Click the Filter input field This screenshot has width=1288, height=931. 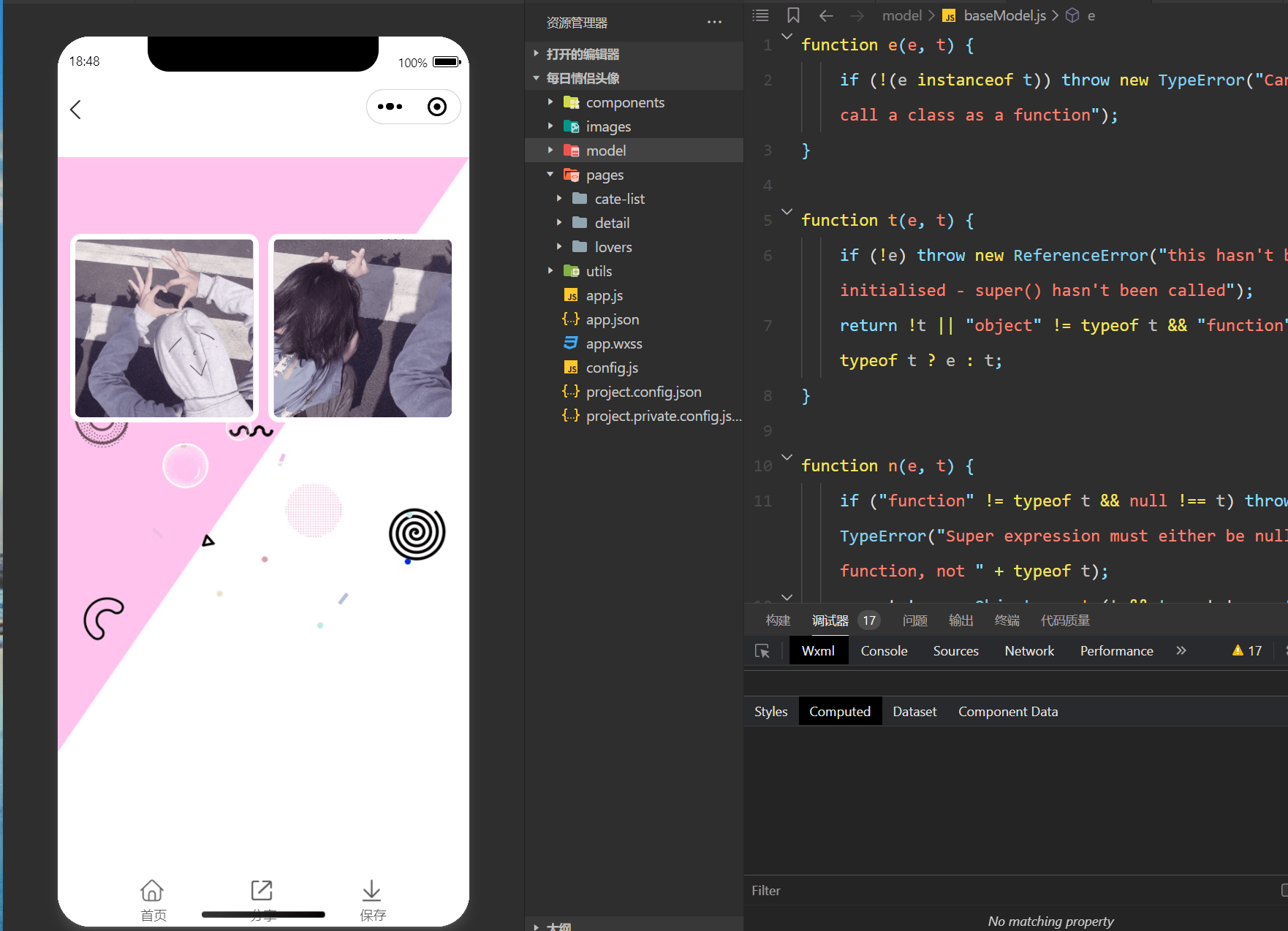[x=1012, y=890]
